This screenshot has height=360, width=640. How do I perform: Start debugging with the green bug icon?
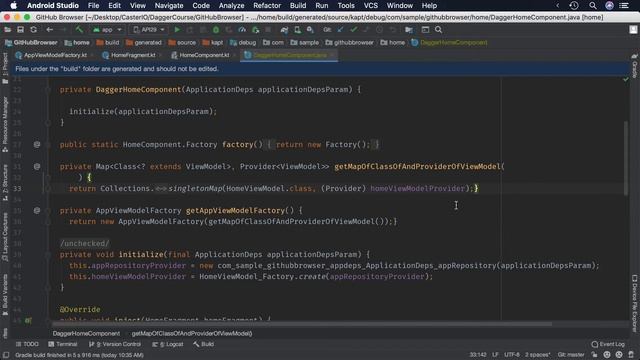(x=216, y=30)
